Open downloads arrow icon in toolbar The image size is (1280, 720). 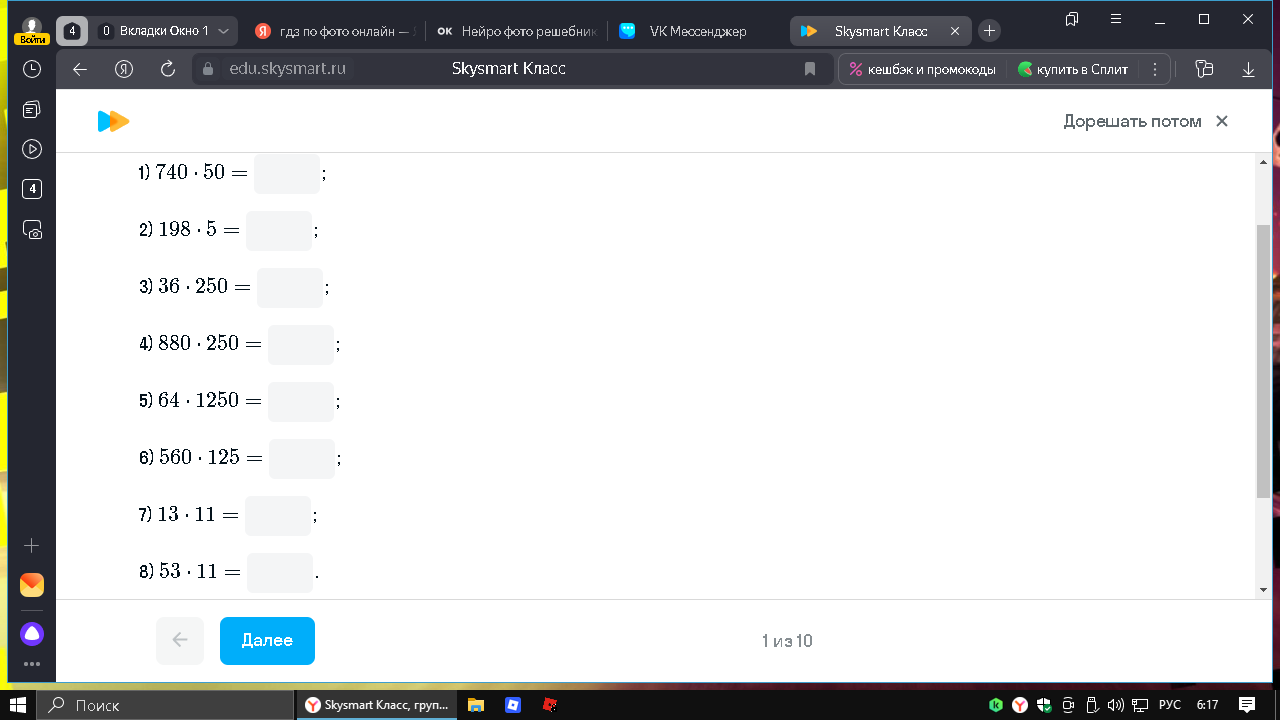coord(1248,69)
